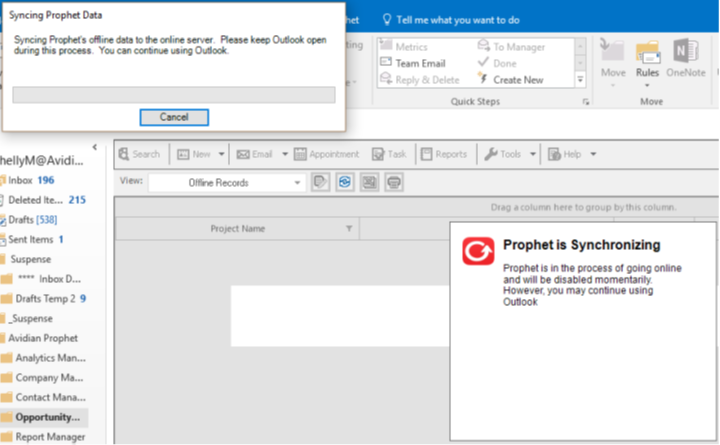
Task: Click the Tools wrench button
Action: point(503,154)
